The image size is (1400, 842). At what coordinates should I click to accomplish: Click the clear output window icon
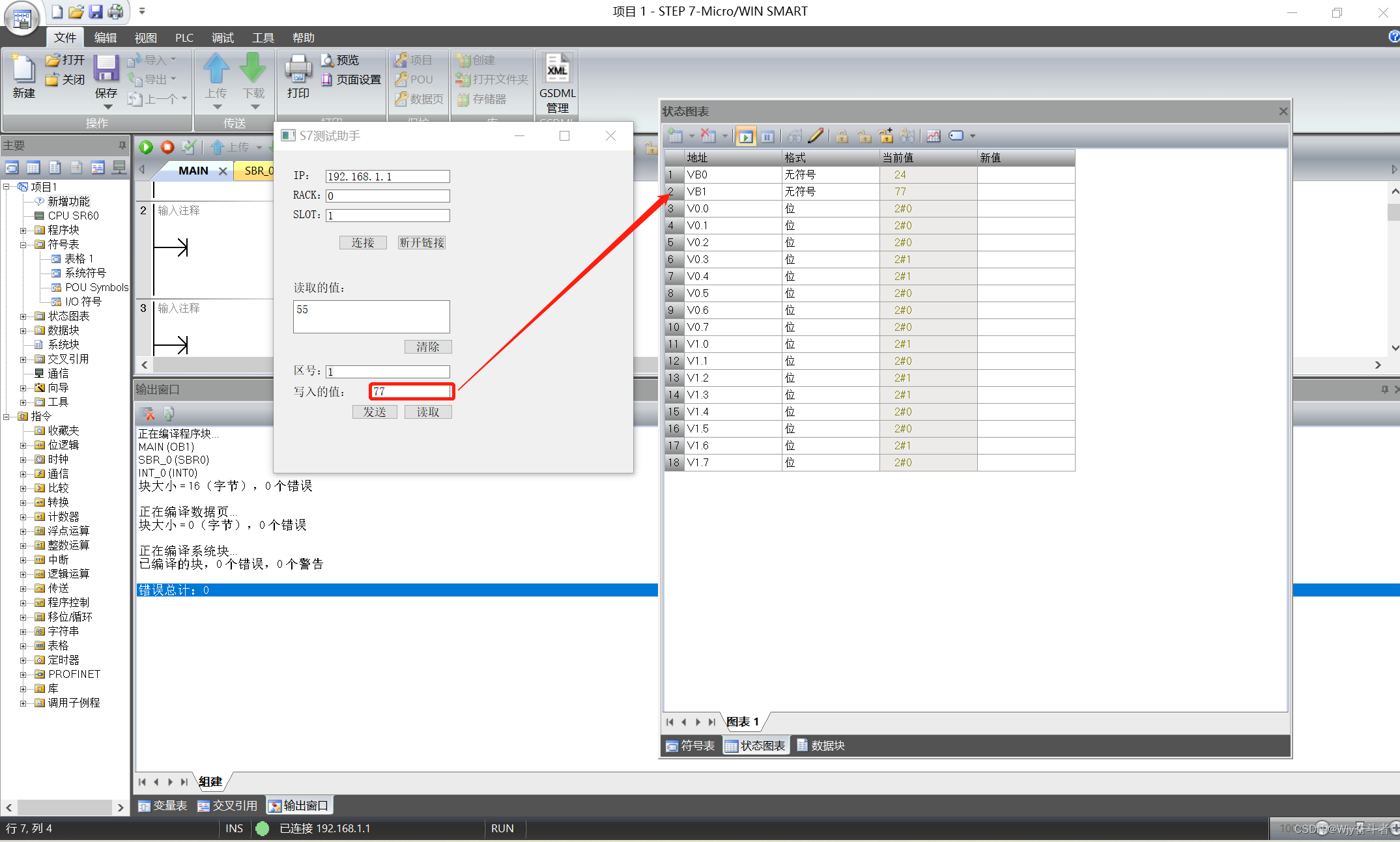coord(147,414)
